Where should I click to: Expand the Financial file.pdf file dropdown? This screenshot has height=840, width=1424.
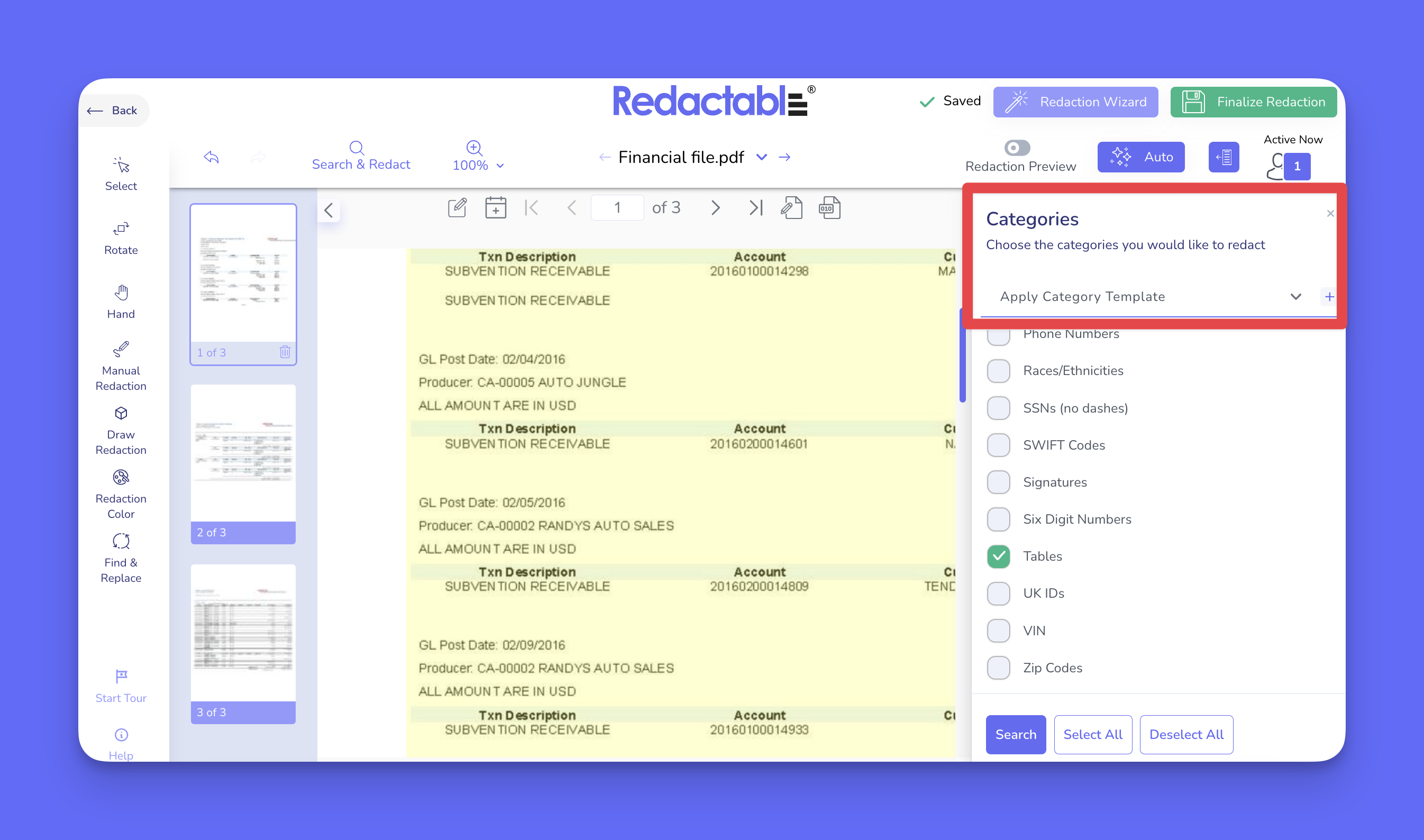pos(762,157)
